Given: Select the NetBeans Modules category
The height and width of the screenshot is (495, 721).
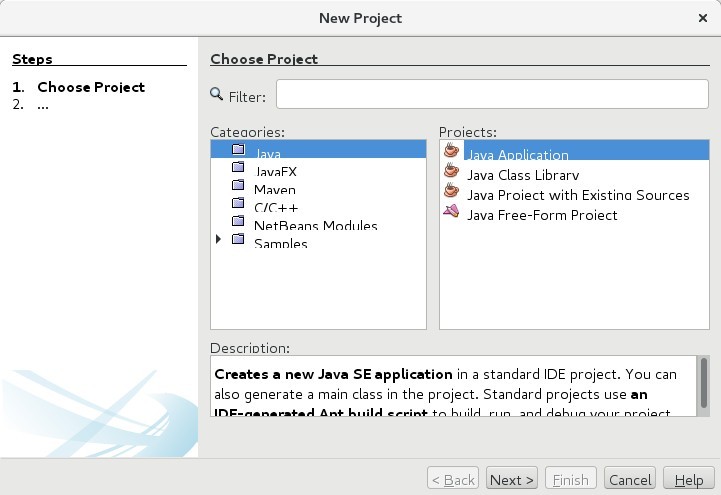Looking at the screenshot, I should 315,225.
